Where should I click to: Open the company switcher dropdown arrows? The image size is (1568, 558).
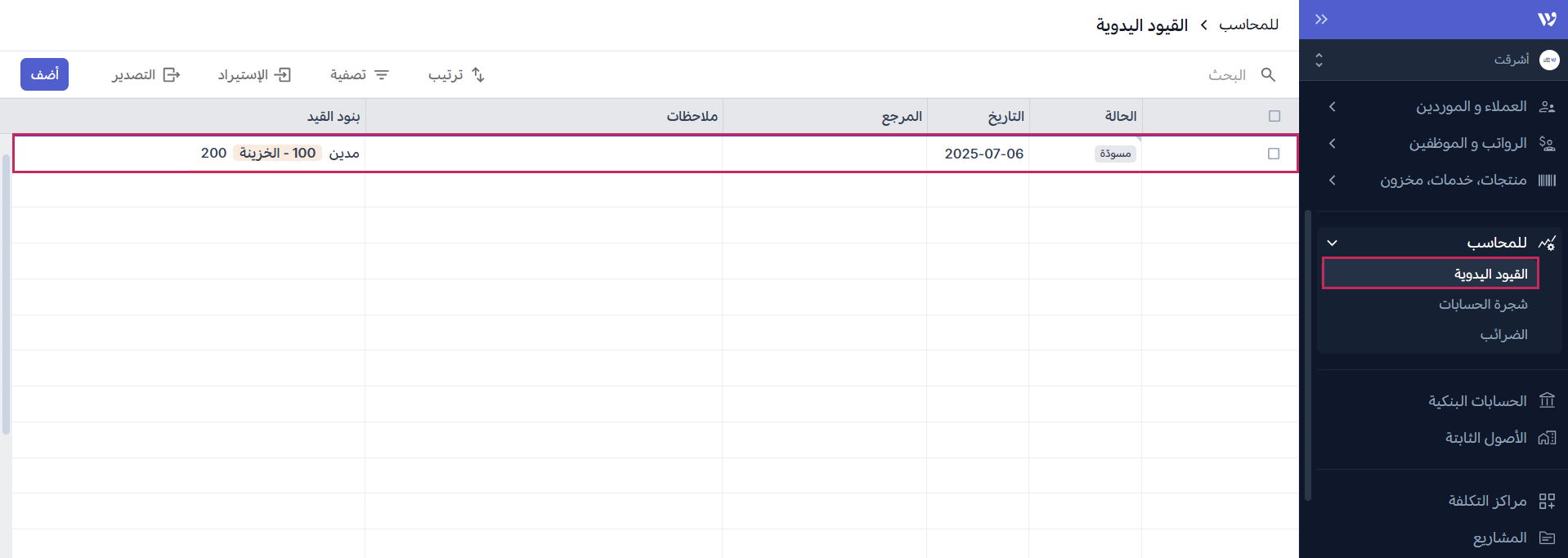[x=1319, y=60]
